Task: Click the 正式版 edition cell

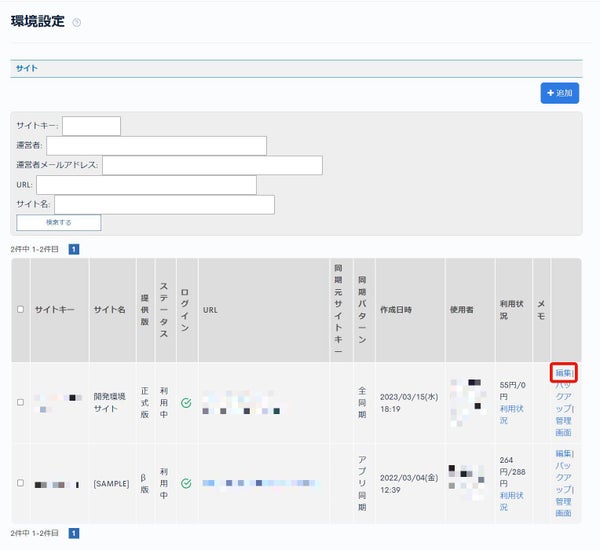Action: [145, 403]
